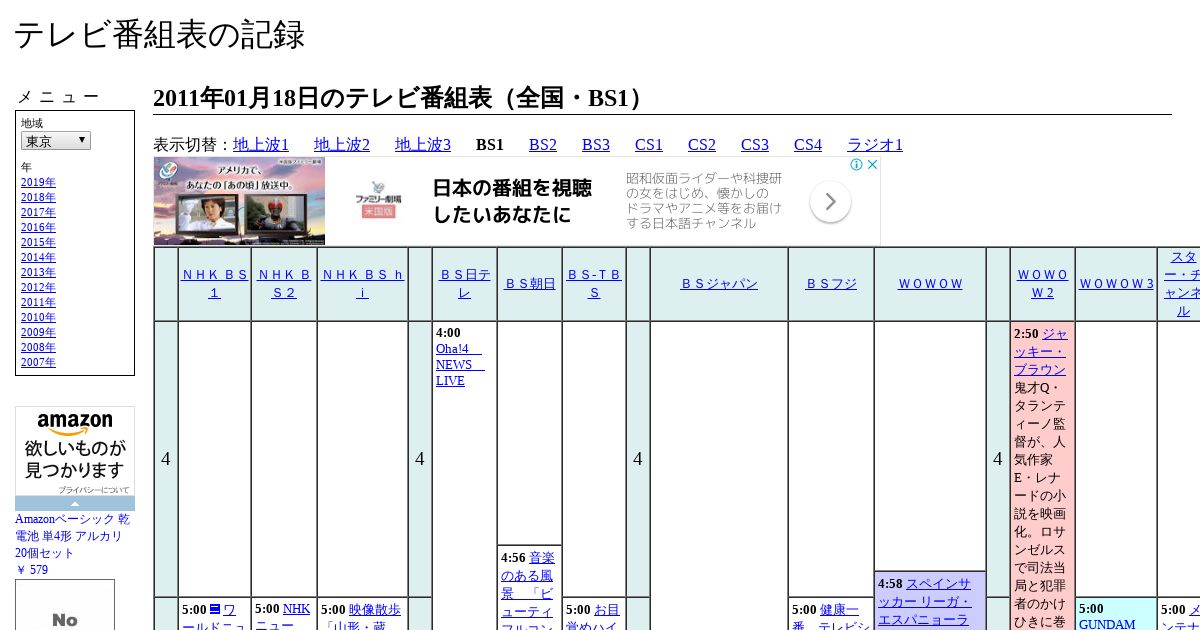Open the スペインサッカー リーガ・エスパニョーラ link
Screen dimensions: 1200x630
(925, 602)
